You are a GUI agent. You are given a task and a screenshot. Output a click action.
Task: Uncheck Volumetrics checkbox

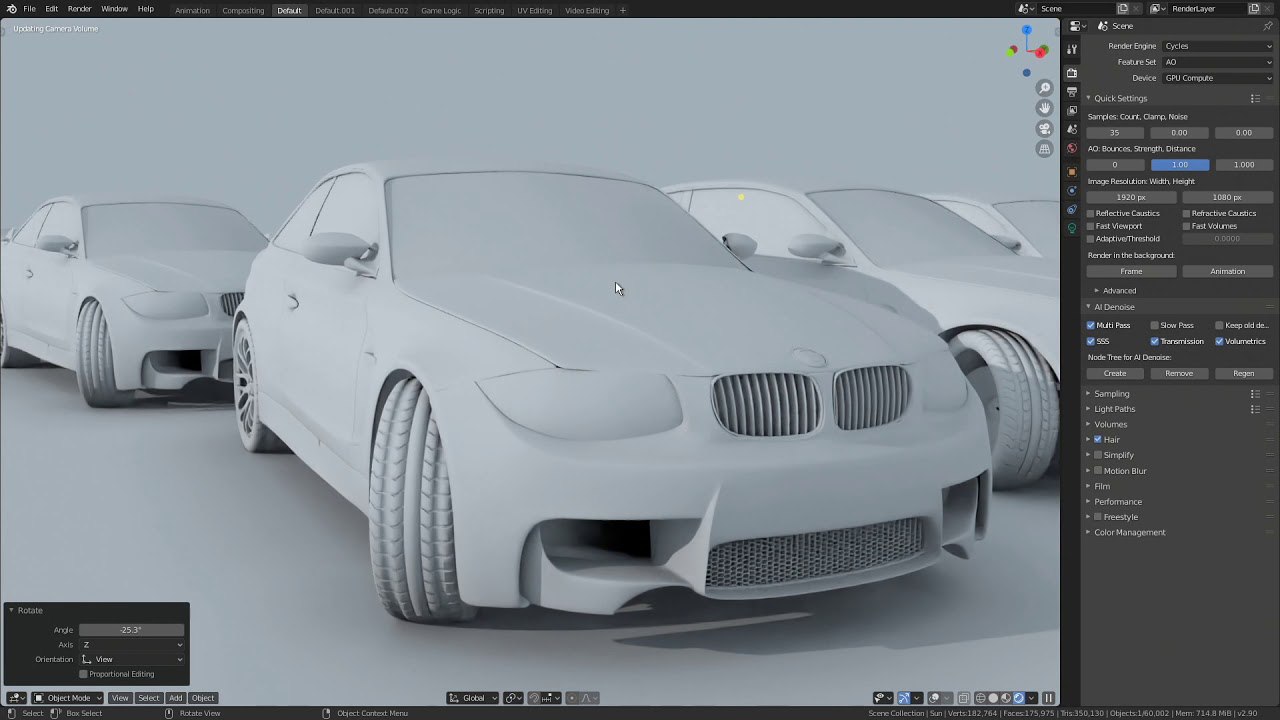pos(1220,341)
